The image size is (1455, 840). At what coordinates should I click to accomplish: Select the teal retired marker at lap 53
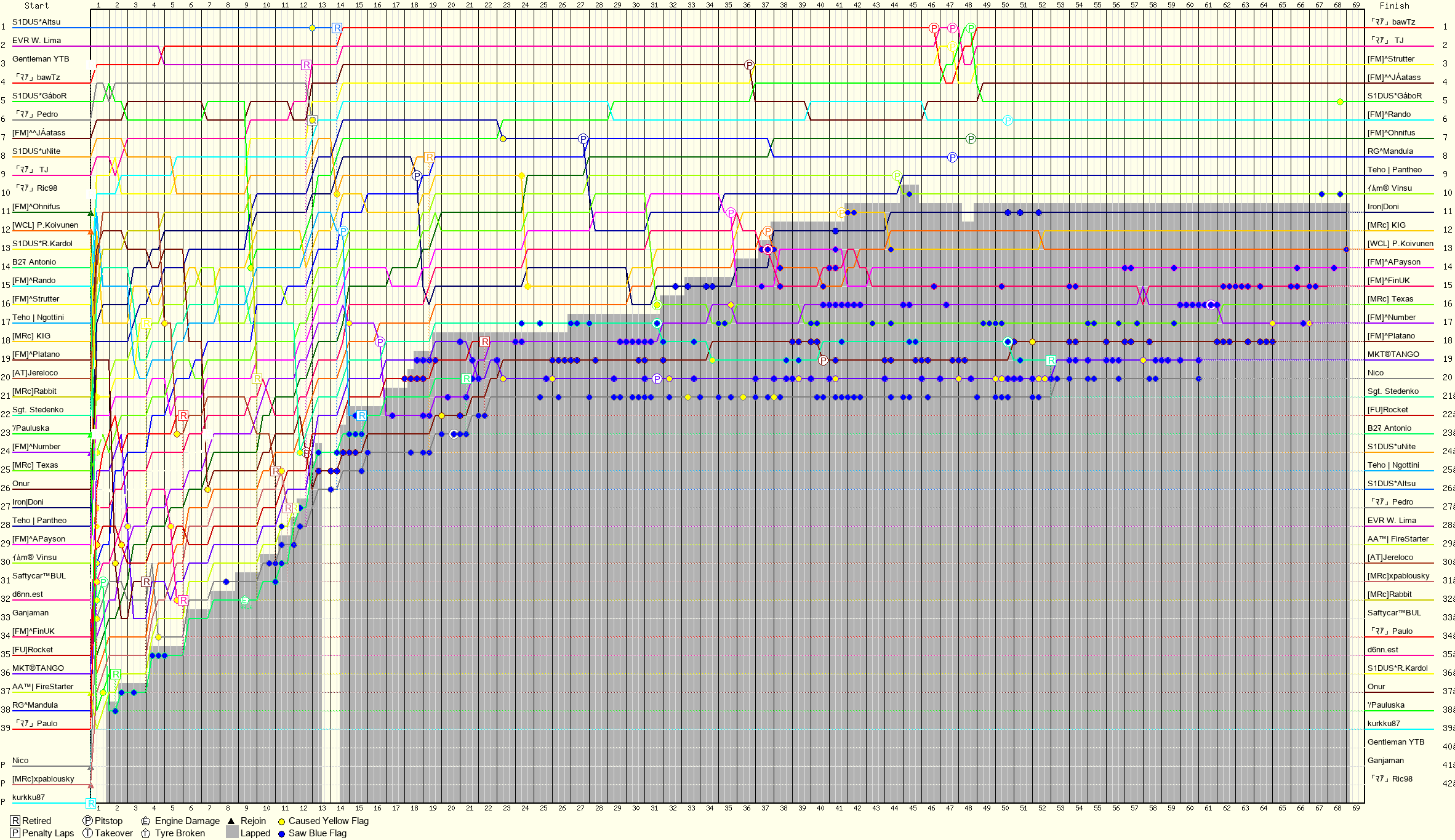coord(1051,360)
